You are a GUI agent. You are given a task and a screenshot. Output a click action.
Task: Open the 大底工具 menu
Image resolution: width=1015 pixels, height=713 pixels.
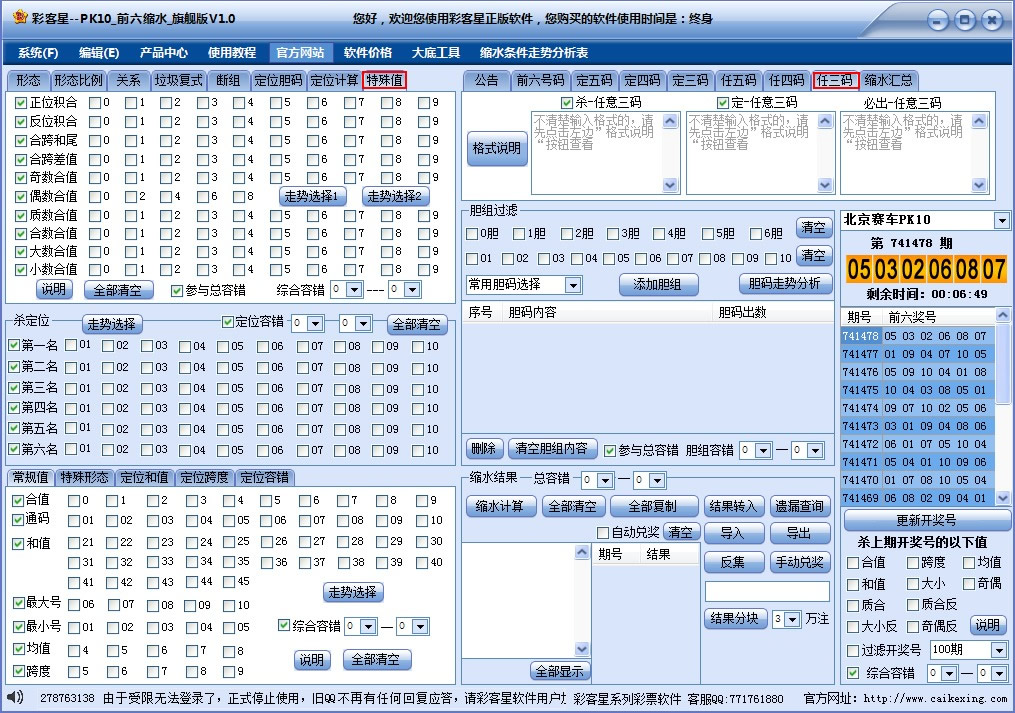(x=435, y=53)
